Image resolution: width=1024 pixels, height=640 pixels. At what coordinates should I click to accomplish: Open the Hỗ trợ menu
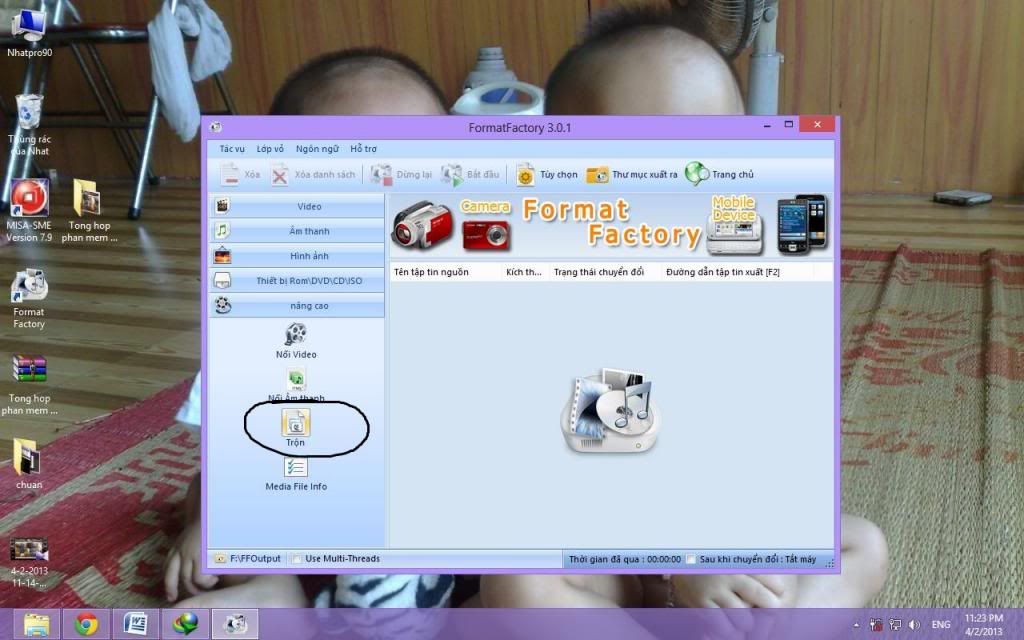click(x=363, y=149)
